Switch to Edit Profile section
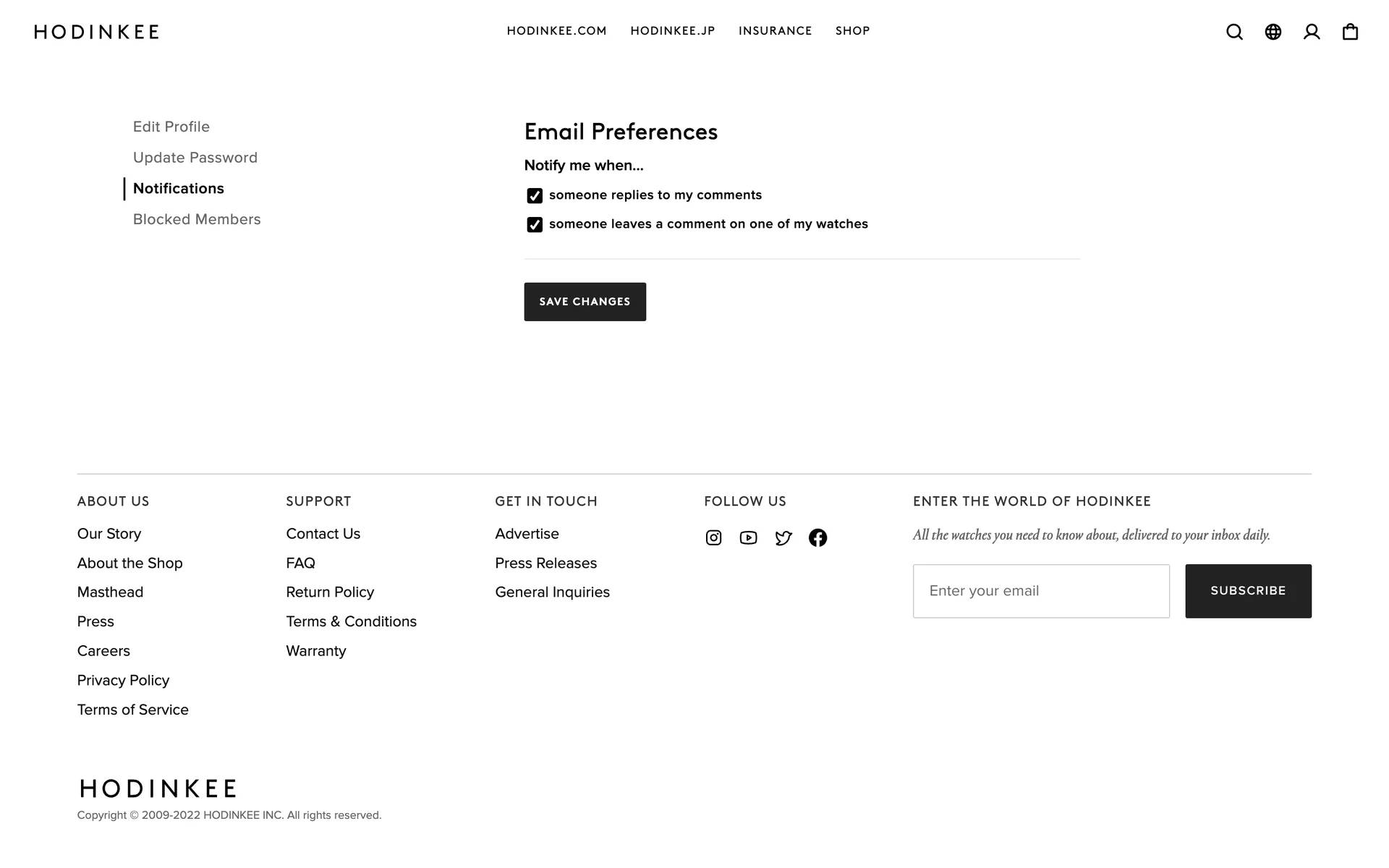Image resolution: width=1389 pixels, height=868 pixels. [x=171, y=127]
